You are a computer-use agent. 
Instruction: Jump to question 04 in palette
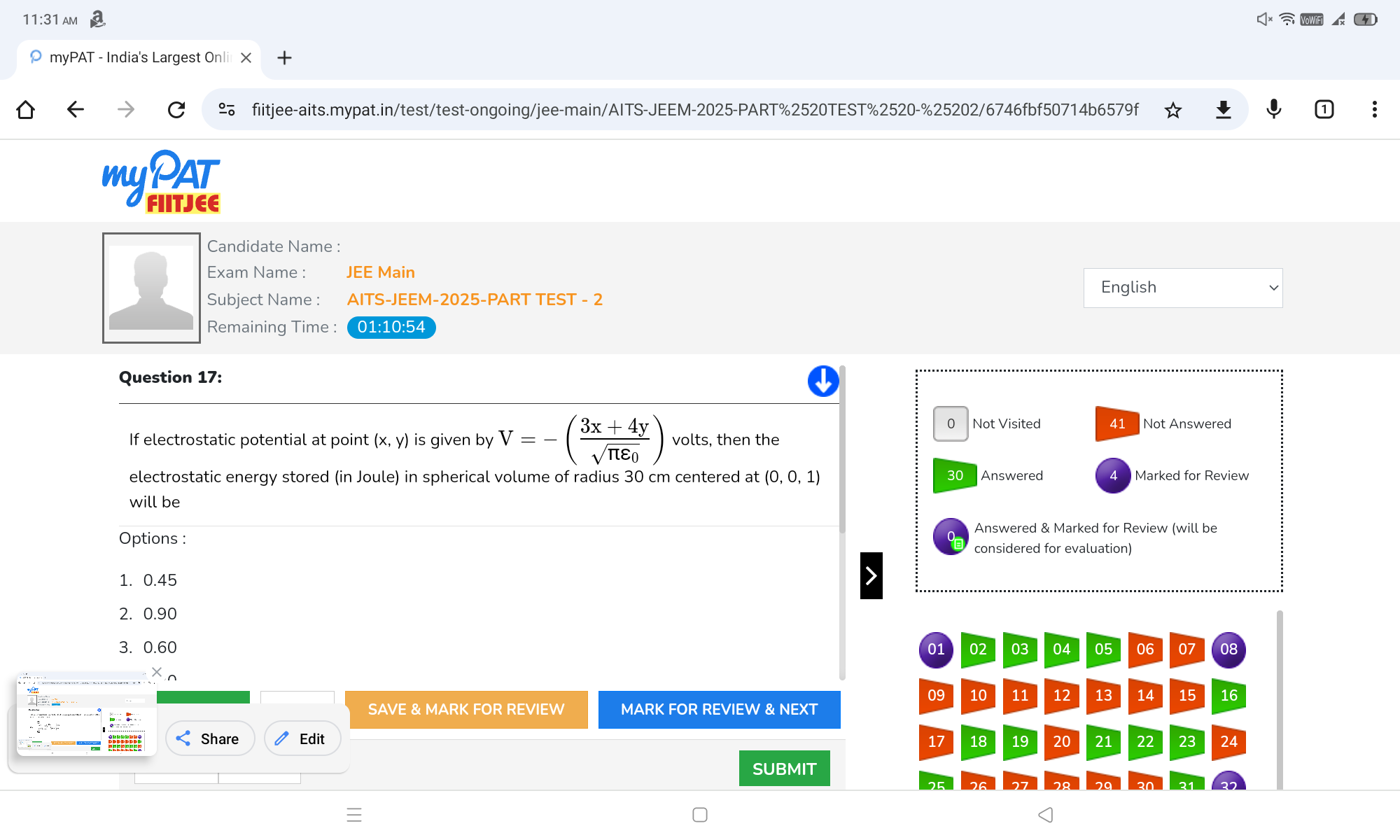coord(1062,650)
